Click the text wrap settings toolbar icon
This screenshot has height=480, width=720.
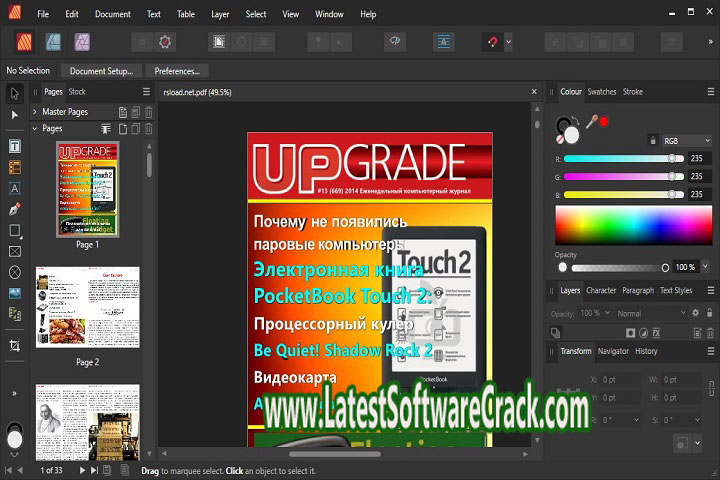(x=219, y=42)
